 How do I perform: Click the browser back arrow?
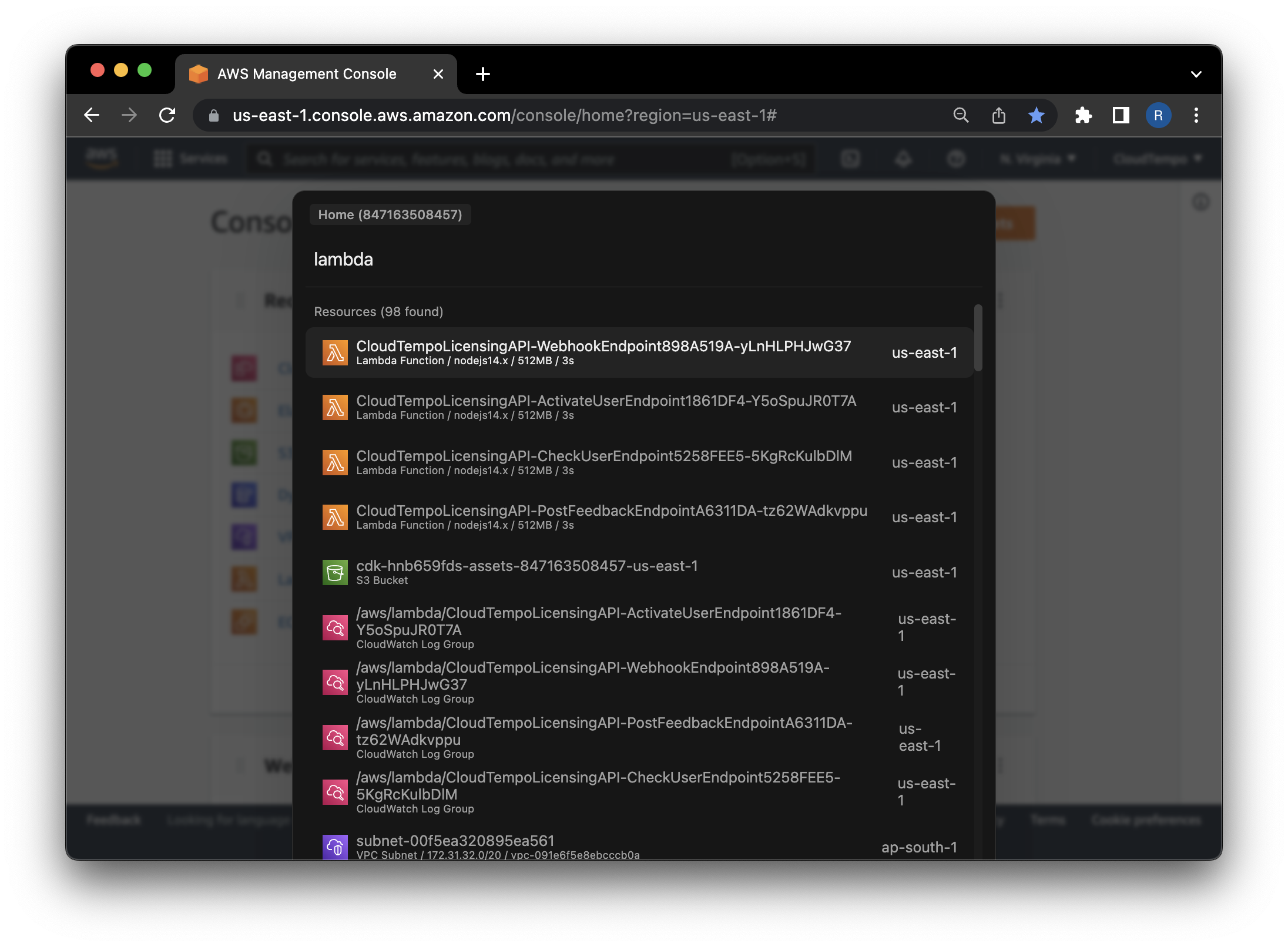click(x=92, y=115)
